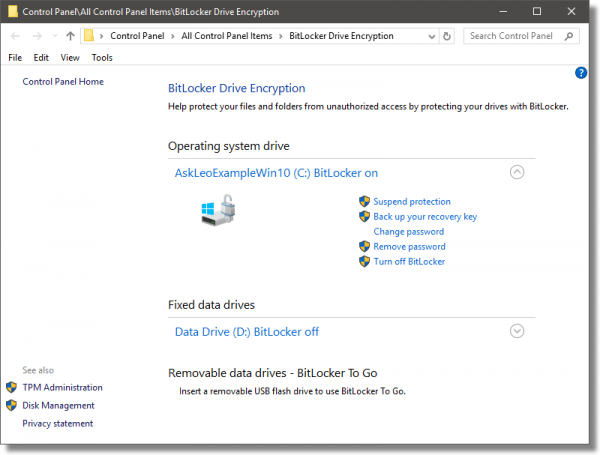600x455 pixels.
Task: Click 'Operating system drive' section heading
Action: pos(228,146)
